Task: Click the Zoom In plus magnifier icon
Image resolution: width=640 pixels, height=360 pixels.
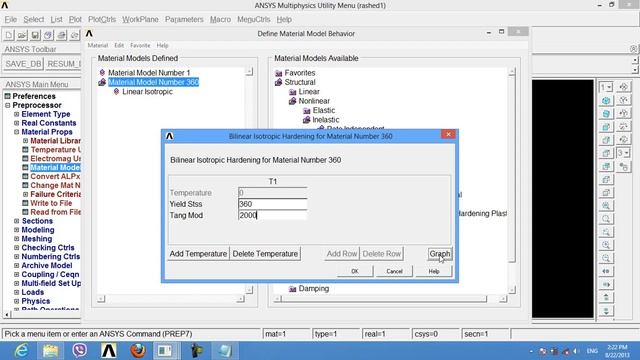Action: coord(606,245)
